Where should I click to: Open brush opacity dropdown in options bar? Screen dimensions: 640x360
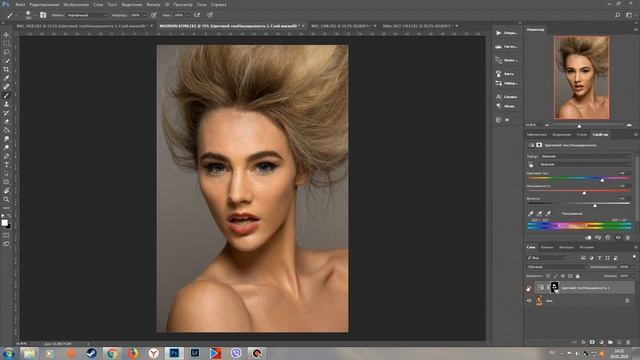point(144,15)
